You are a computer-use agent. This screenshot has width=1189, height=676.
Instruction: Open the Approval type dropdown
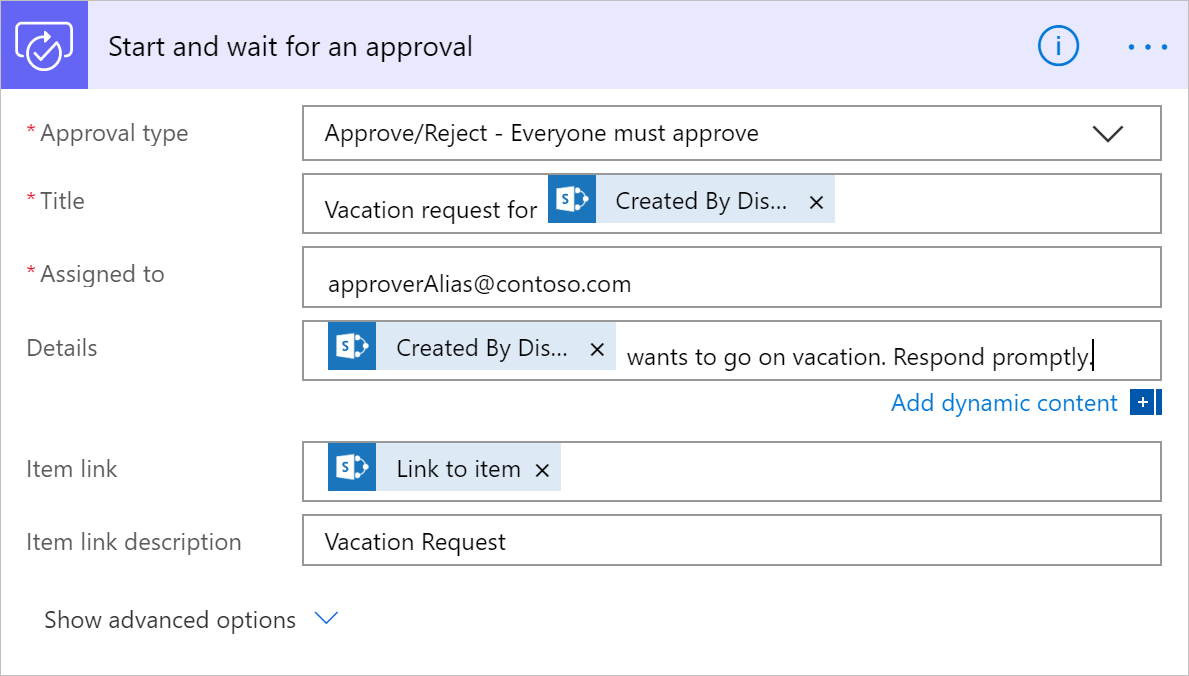point(732,134)
